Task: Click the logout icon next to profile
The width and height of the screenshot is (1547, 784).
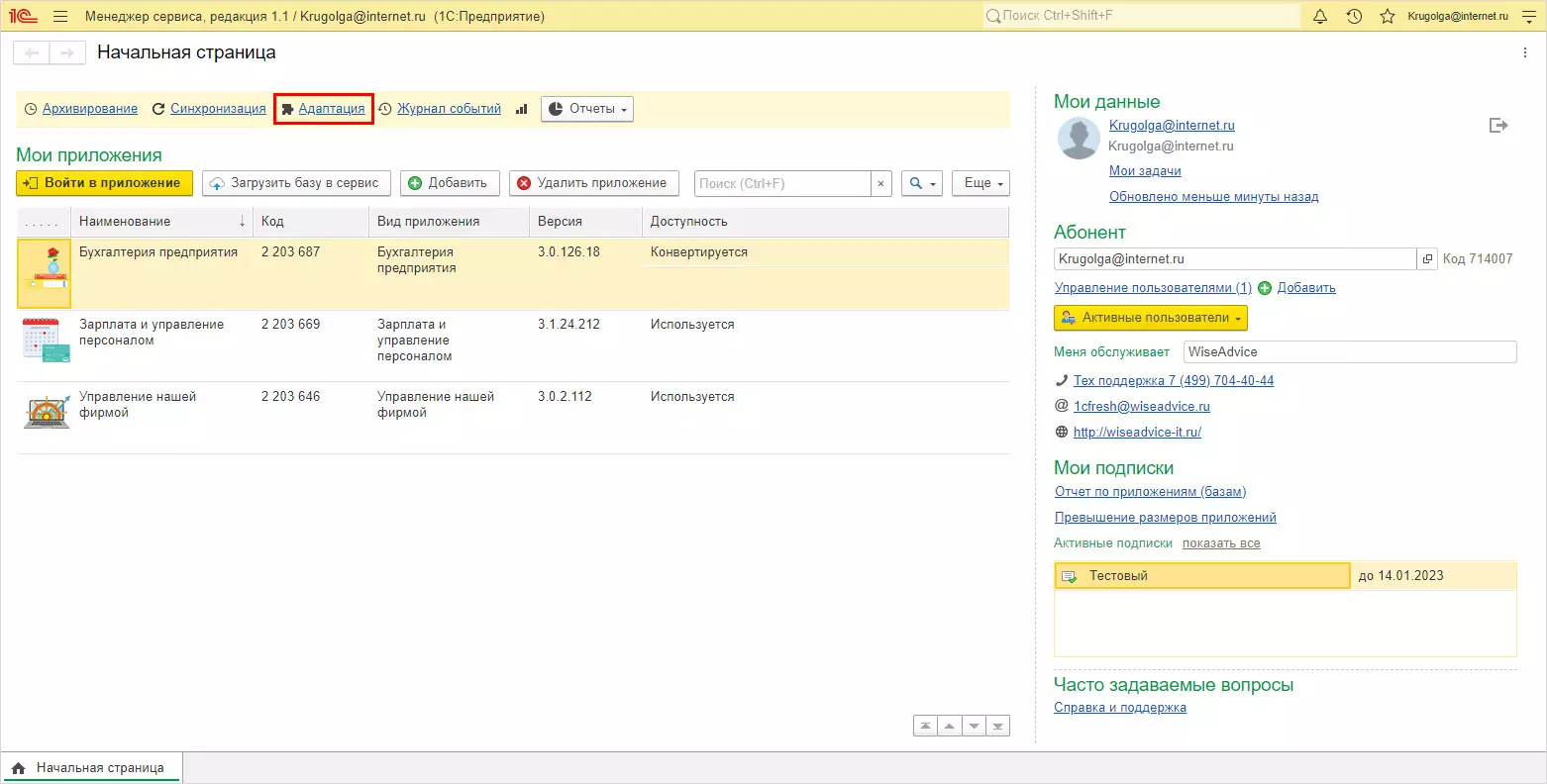Action: click(x=1498, y=126)
